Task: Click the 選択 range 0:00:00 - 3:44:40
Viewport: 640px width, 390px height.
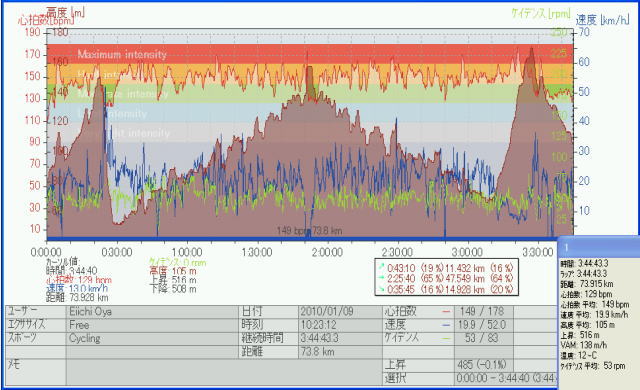Action: point(507,378)
